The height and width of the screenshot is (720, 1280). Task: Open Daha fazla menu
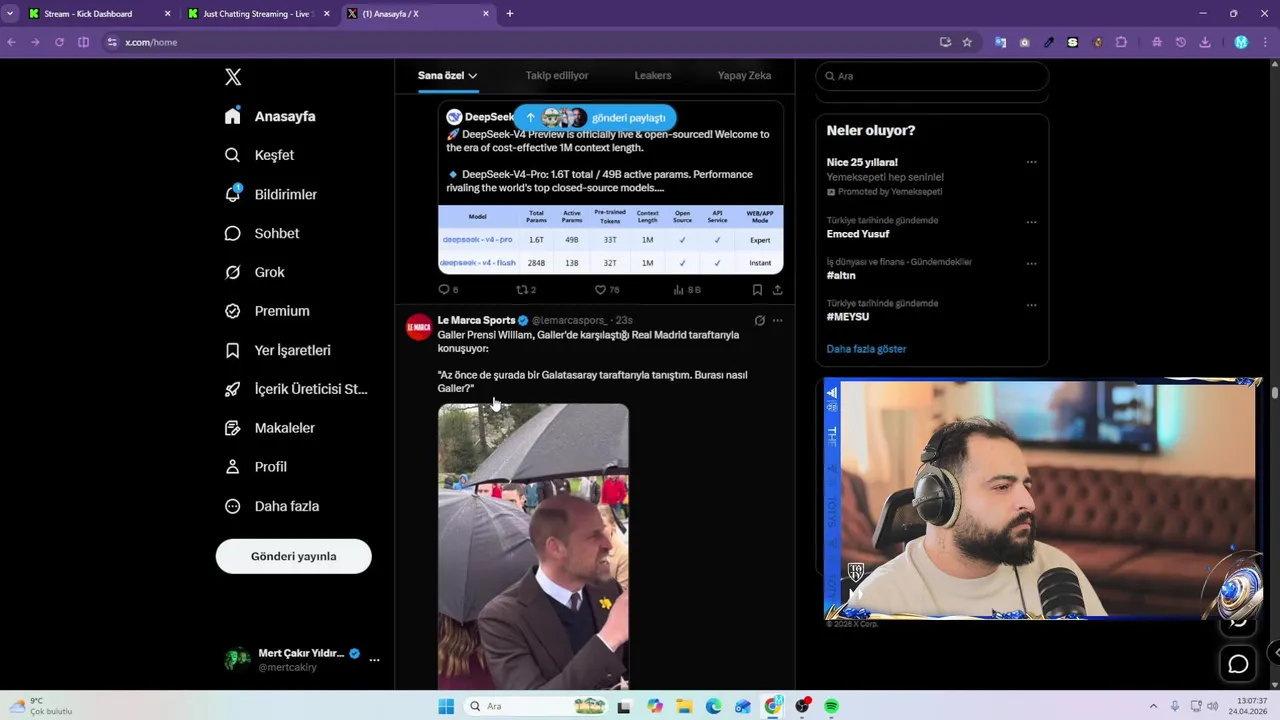272,506
